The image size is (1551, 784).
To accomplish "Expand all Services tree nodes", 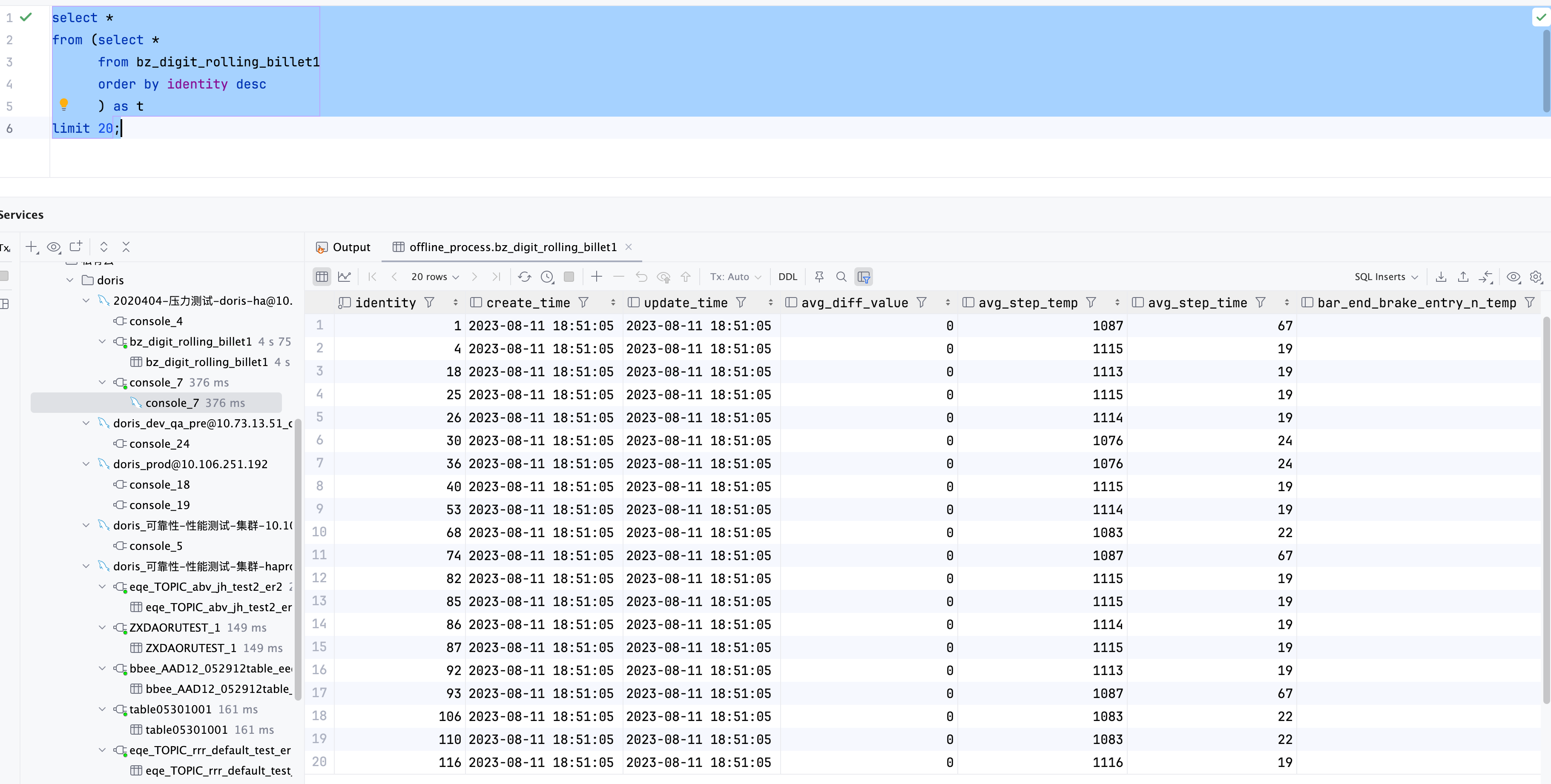I will point(103,247).
